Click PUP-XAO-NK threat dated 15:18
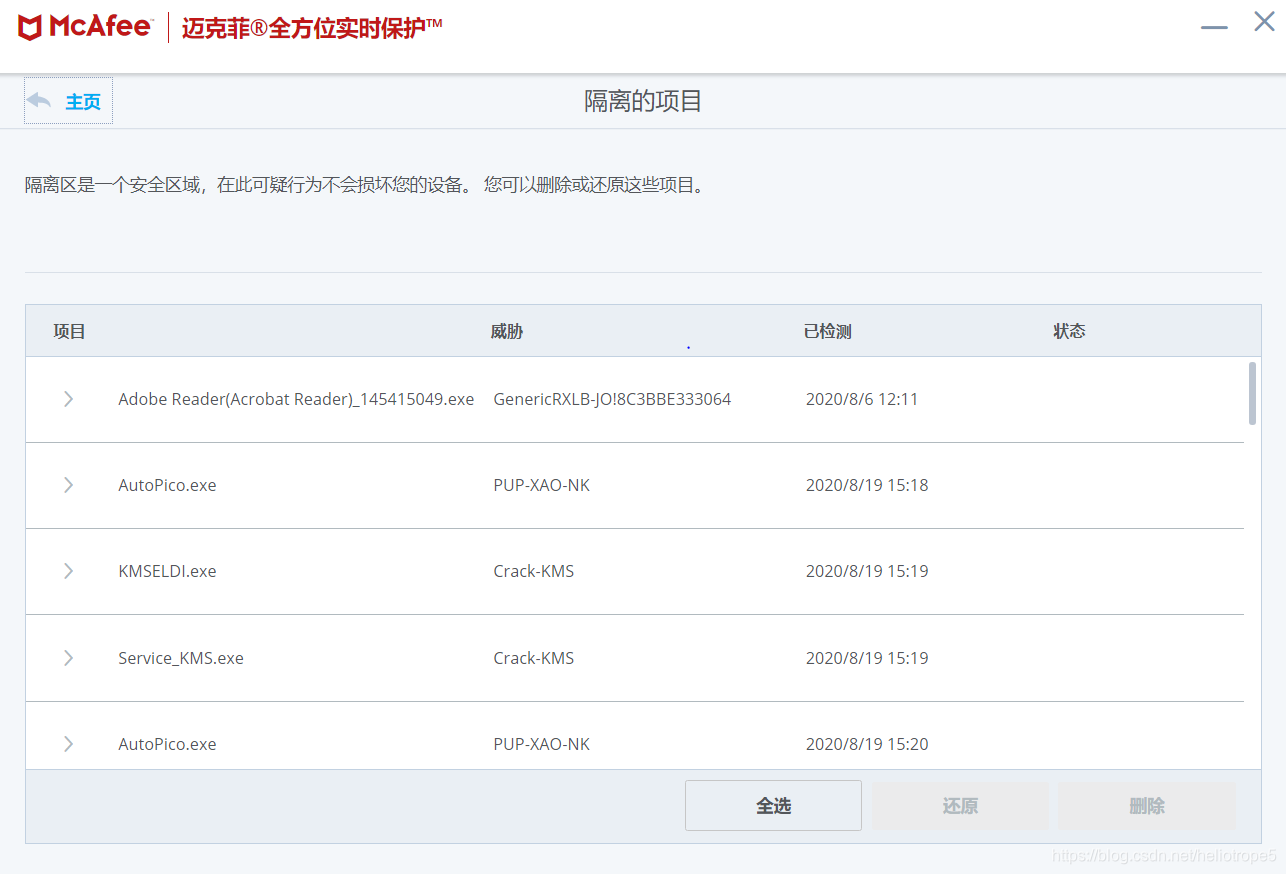Viewport: 1286px width, 874px height. (542, 485)
